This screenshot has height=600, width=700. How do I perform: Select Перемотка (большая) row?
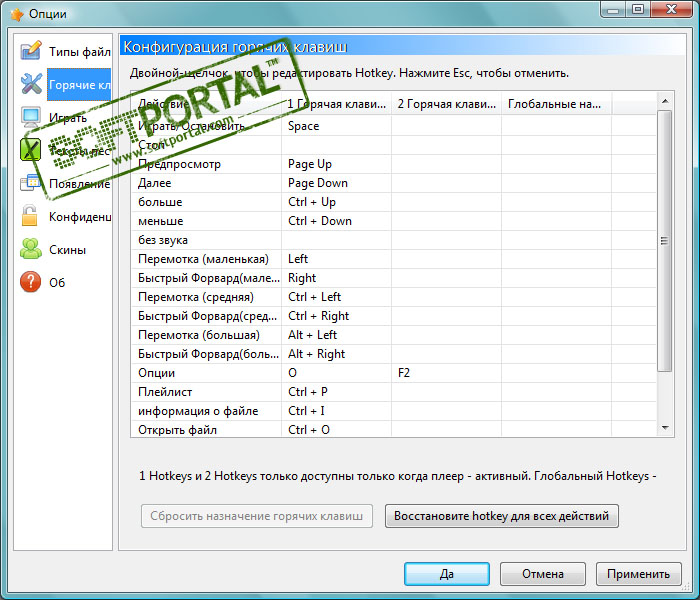click(x=394, y=335)
